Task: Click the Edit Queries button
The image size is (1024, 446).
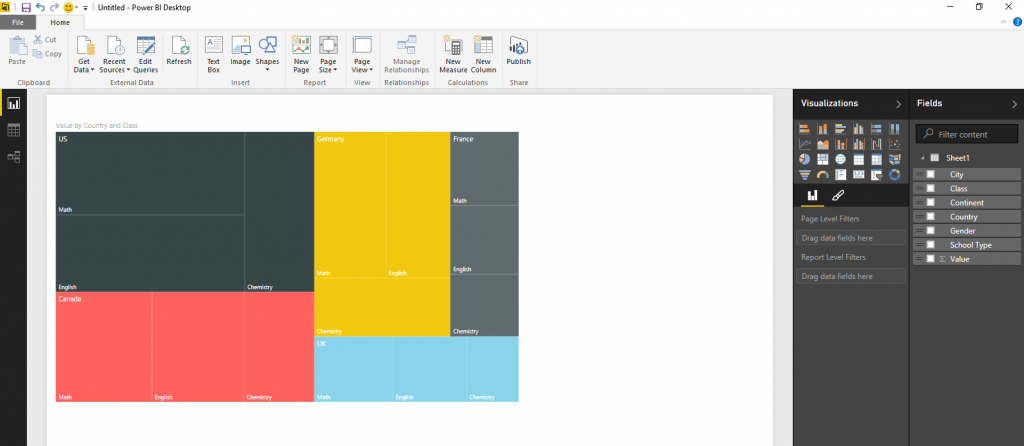Action: tap(146, 54)
